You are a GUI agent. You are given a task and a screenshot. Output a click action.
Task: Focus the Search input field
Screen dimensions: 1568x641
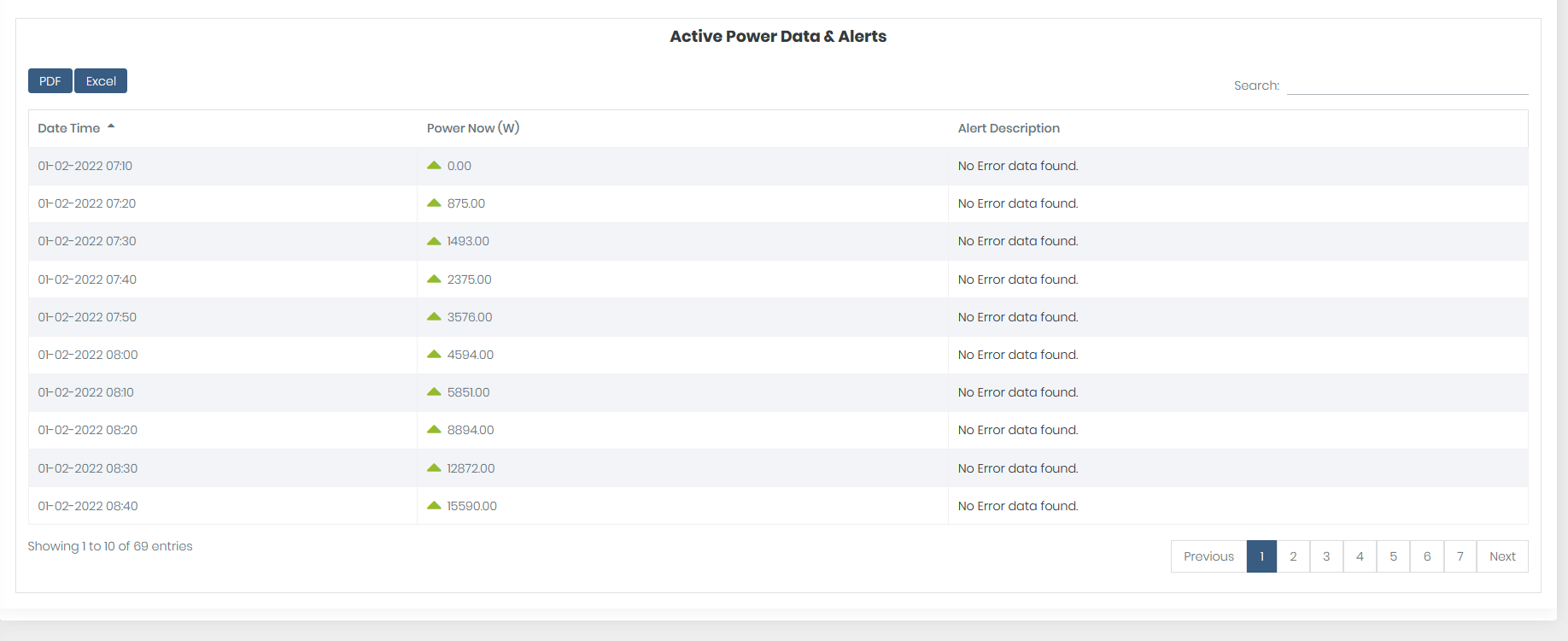coord(1407,85)
